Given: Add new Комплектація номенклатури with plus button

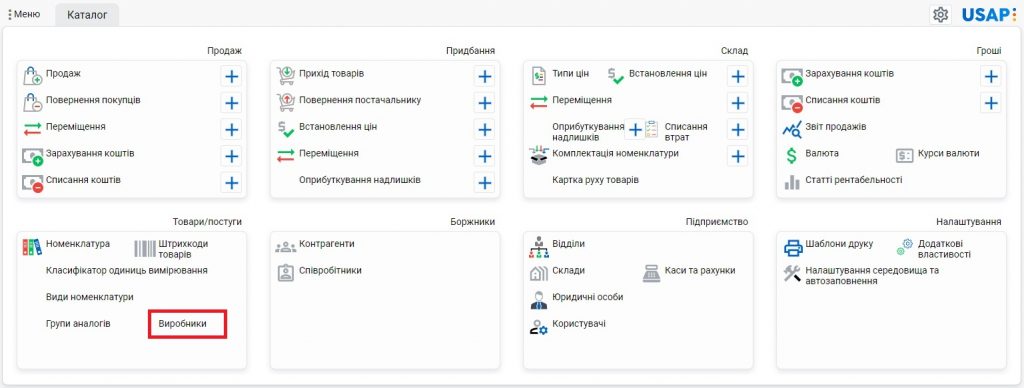Looking at the screenshot, I should [737, 157].
